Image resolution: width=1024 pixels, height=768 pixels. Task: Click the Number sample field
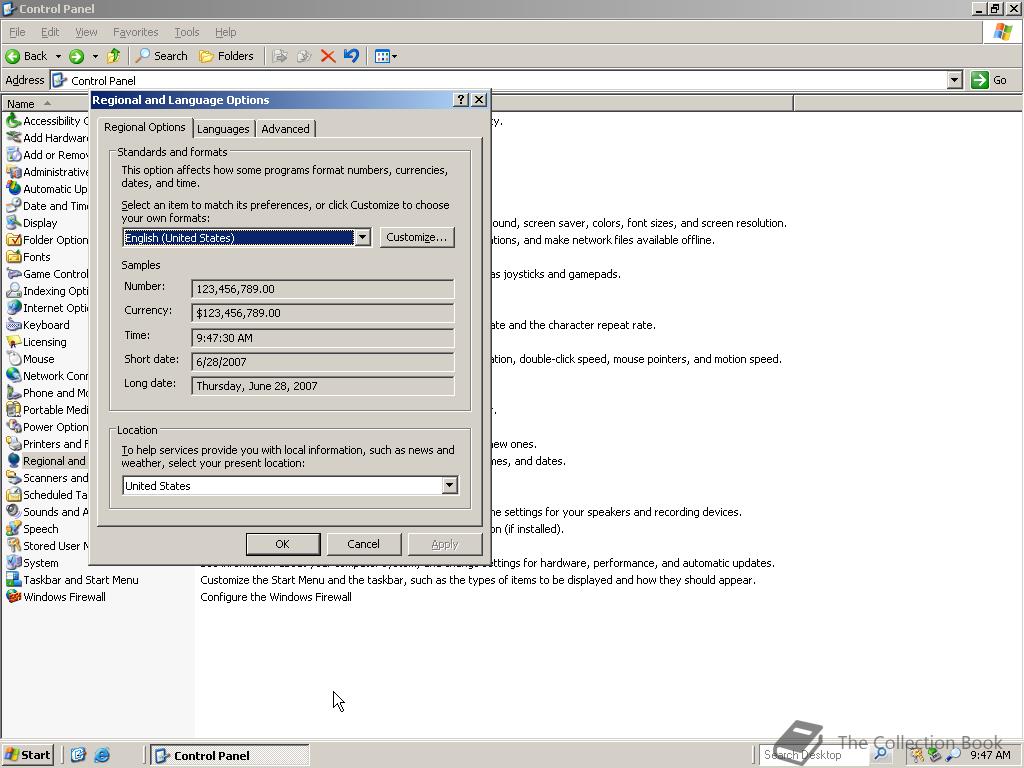323,289
